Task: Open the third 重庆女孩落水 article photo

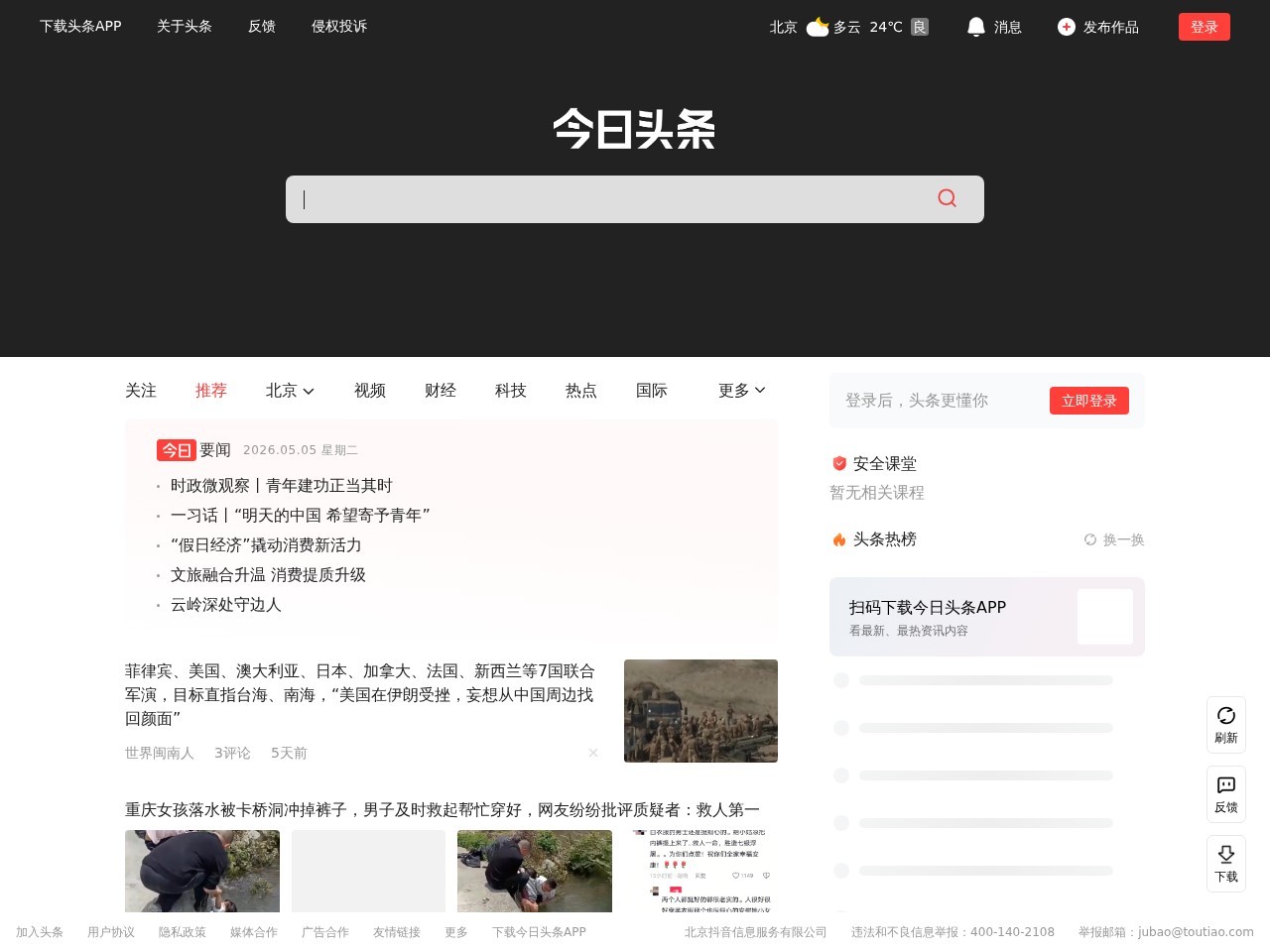Action: [x=535, y=872]
